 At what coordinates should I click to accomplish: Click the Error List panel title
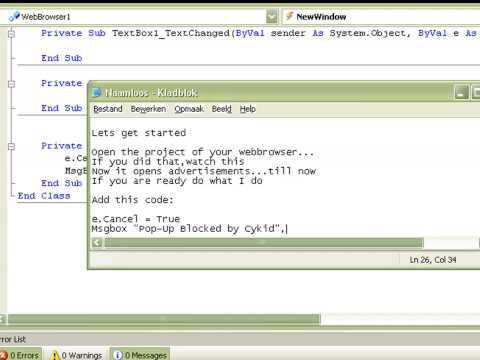[x=13, y=339]
